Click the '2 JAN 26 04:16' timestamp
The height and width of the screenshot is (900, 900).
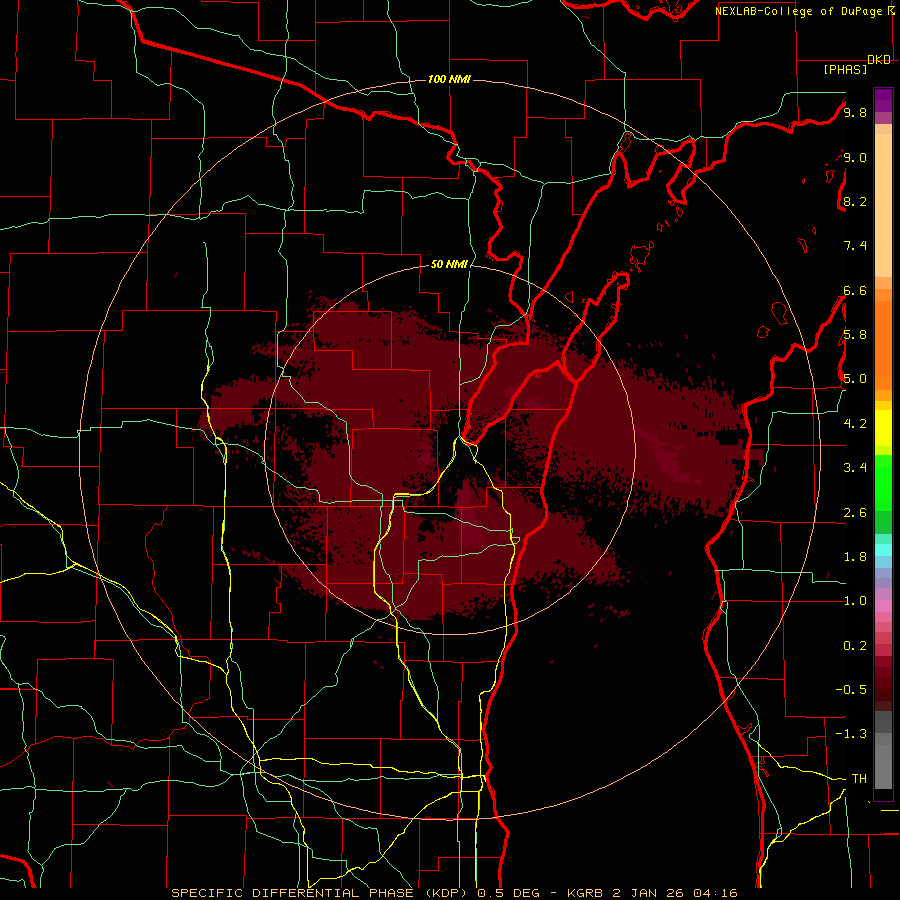coord(677,893)
